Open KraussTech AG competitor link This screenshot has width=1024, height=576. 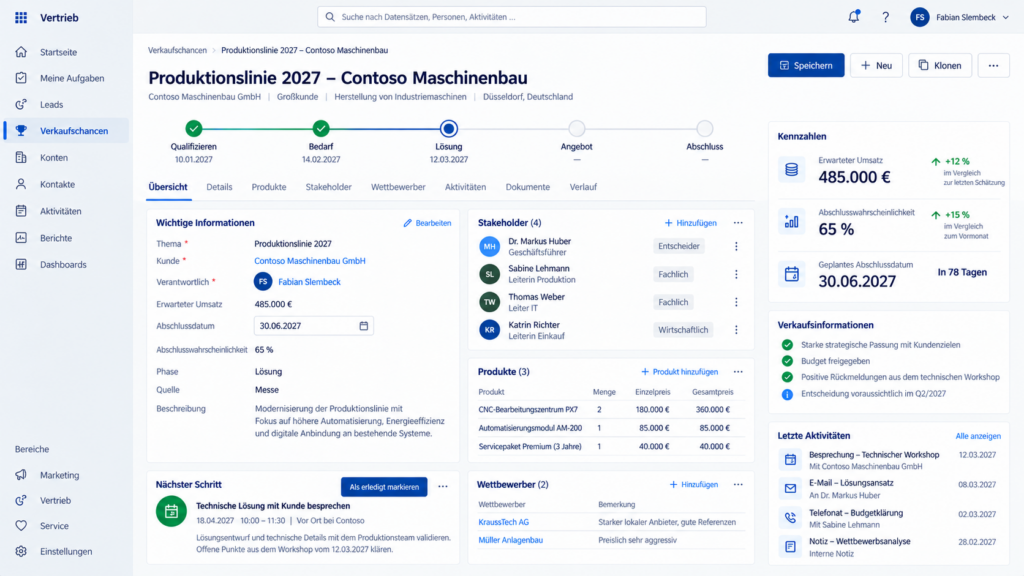coord(504,522)
